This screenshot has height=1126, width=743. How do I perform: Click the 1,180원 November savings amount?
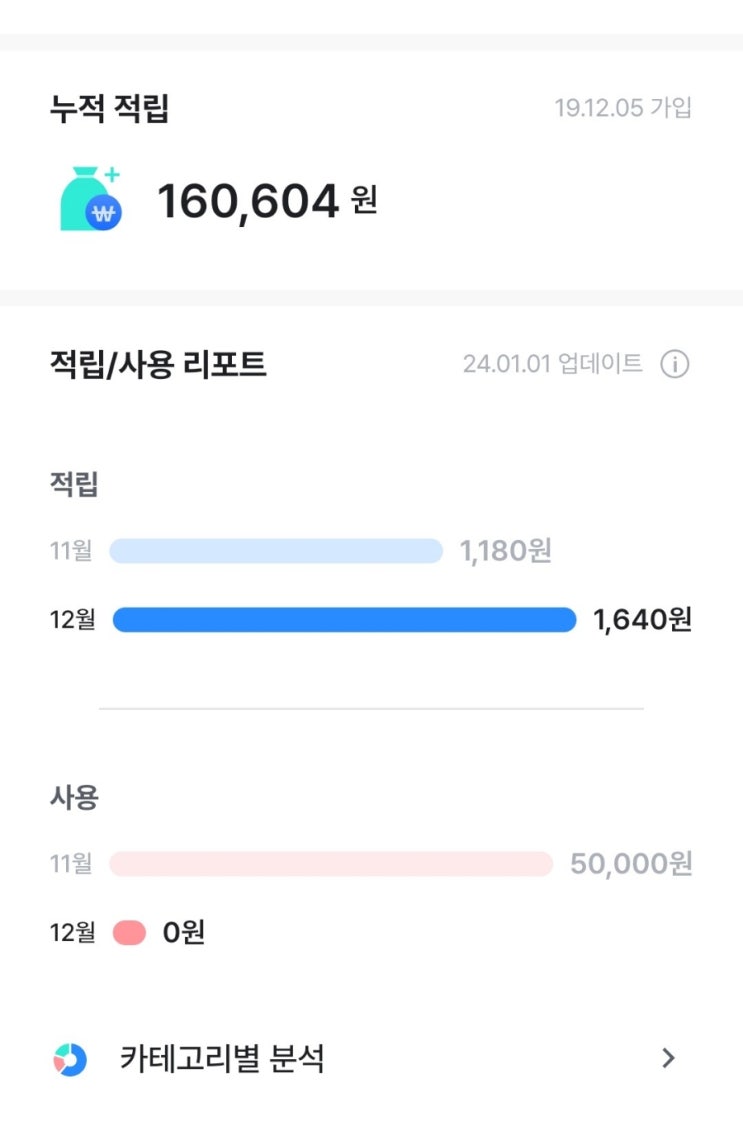point(505,551)
